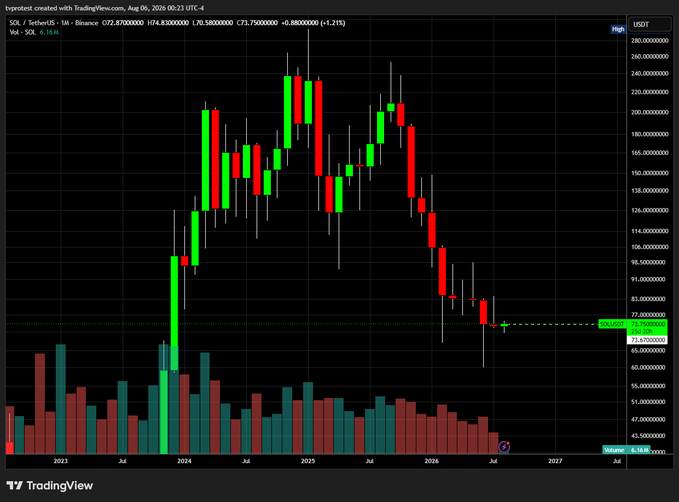Click the green SOLUSDT symbol label
Image resolution: width=679 pixels, height=502 pixels.
612,324
